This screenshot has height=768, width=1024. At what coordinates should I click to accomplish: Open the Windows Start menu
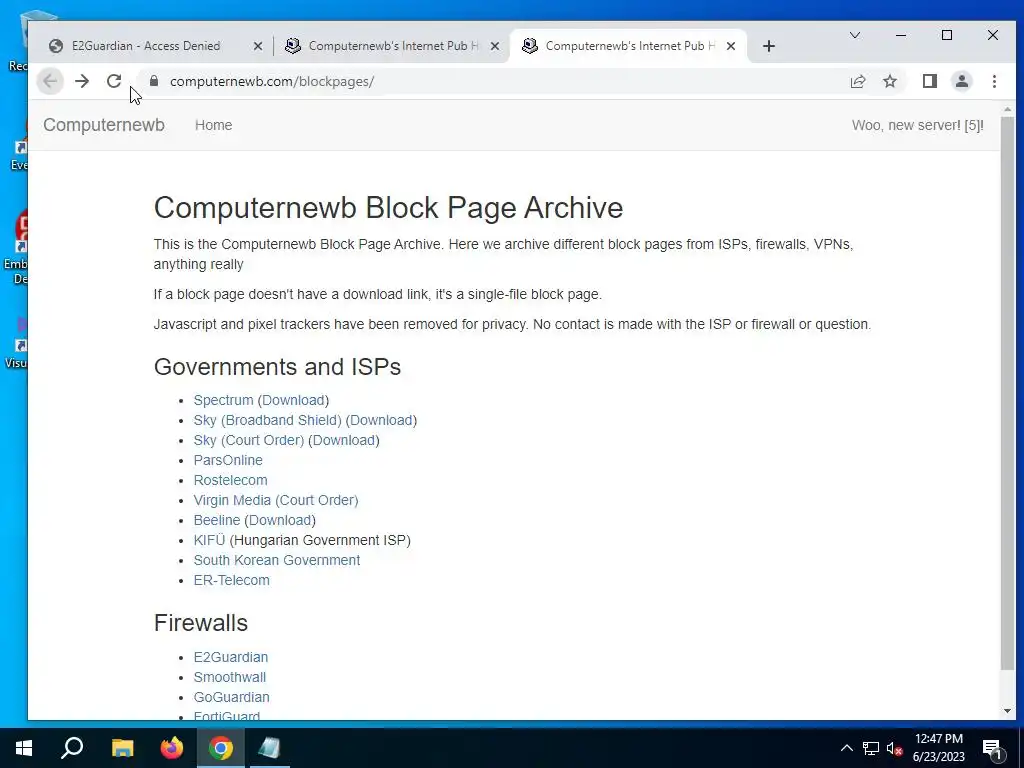(x=24, y=748)
